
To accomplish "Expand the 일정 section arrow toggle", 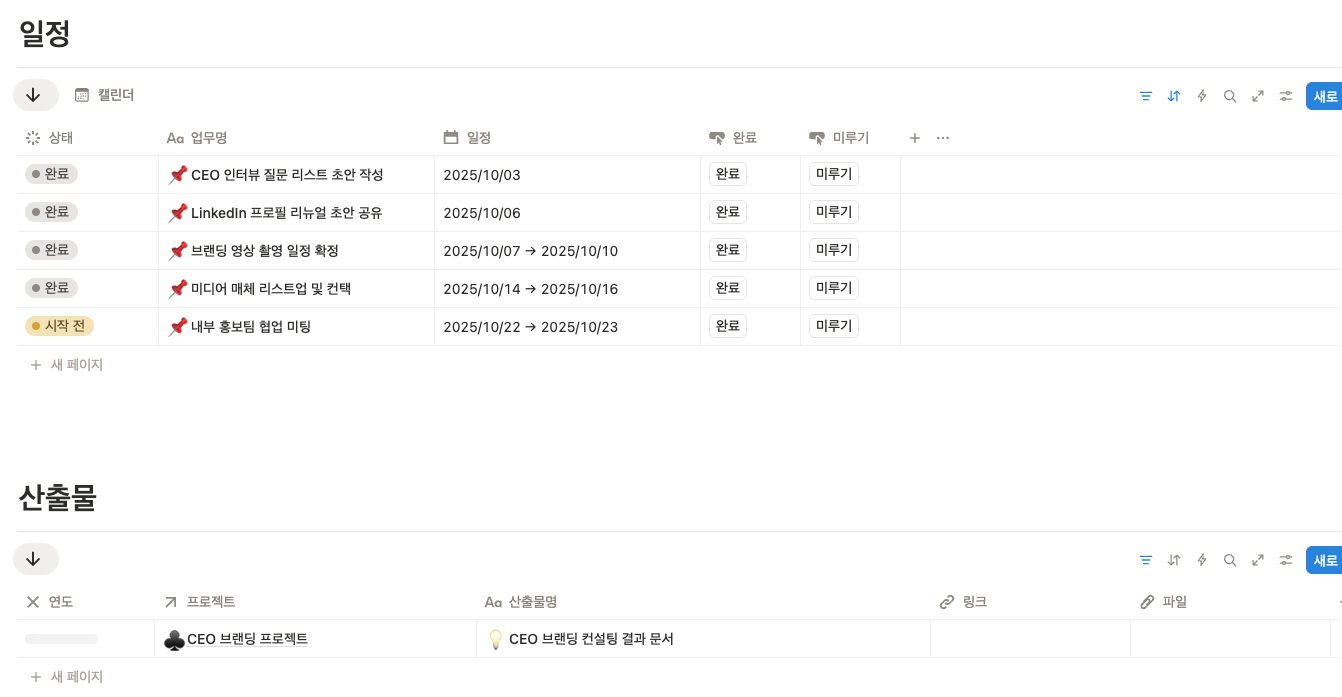I will (x=34, y=95).
